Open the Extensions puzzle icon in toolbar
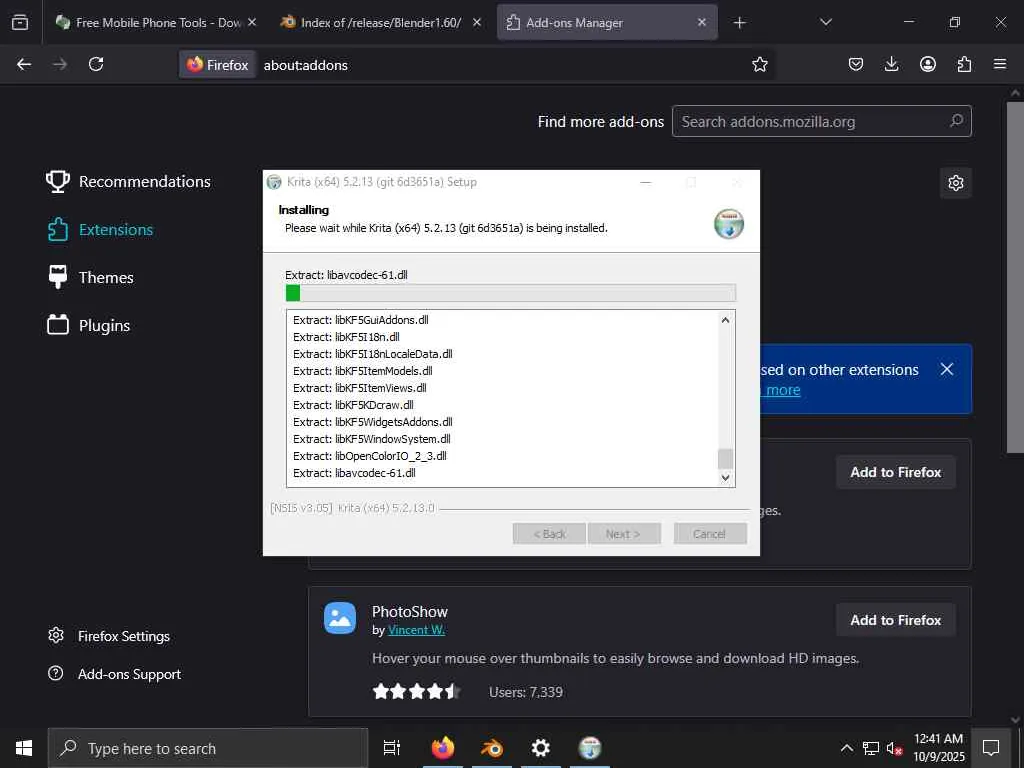The height and width of the screenshot is (768, 1024). (964, 64)
